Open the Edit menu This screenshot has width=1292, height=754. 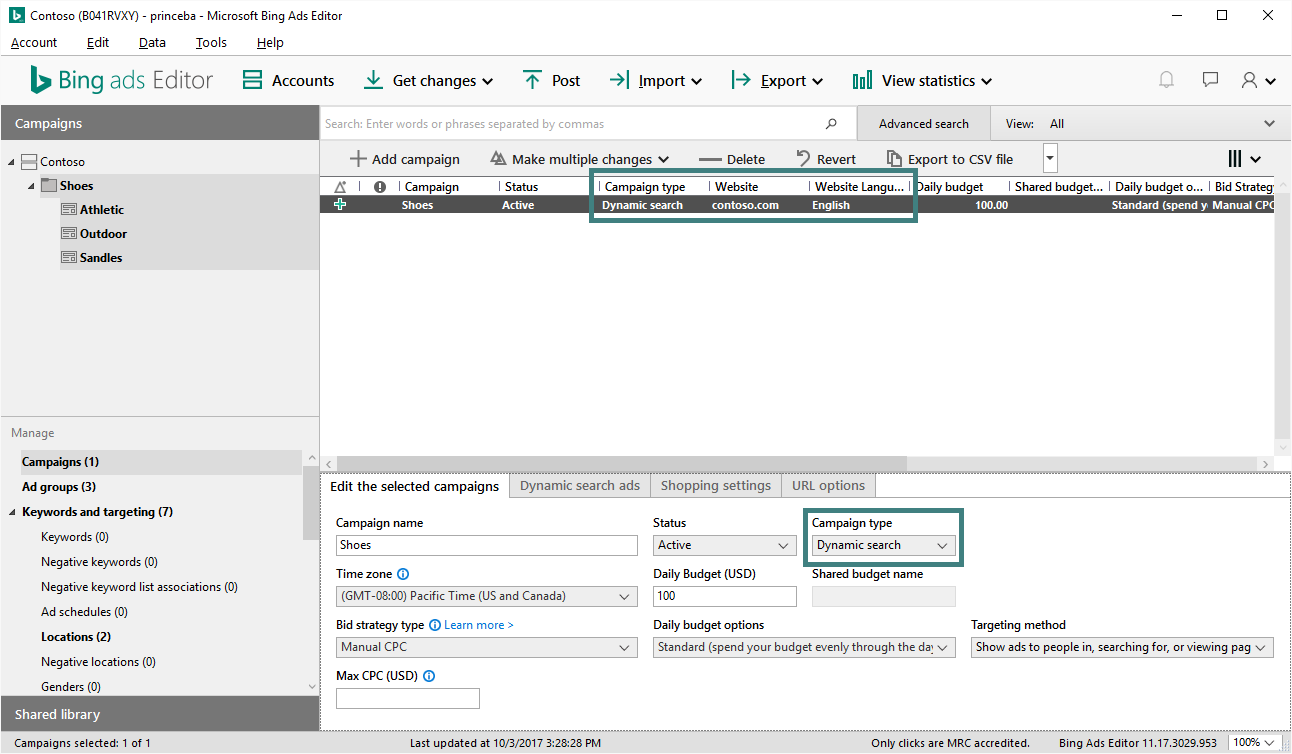(98, 43)
